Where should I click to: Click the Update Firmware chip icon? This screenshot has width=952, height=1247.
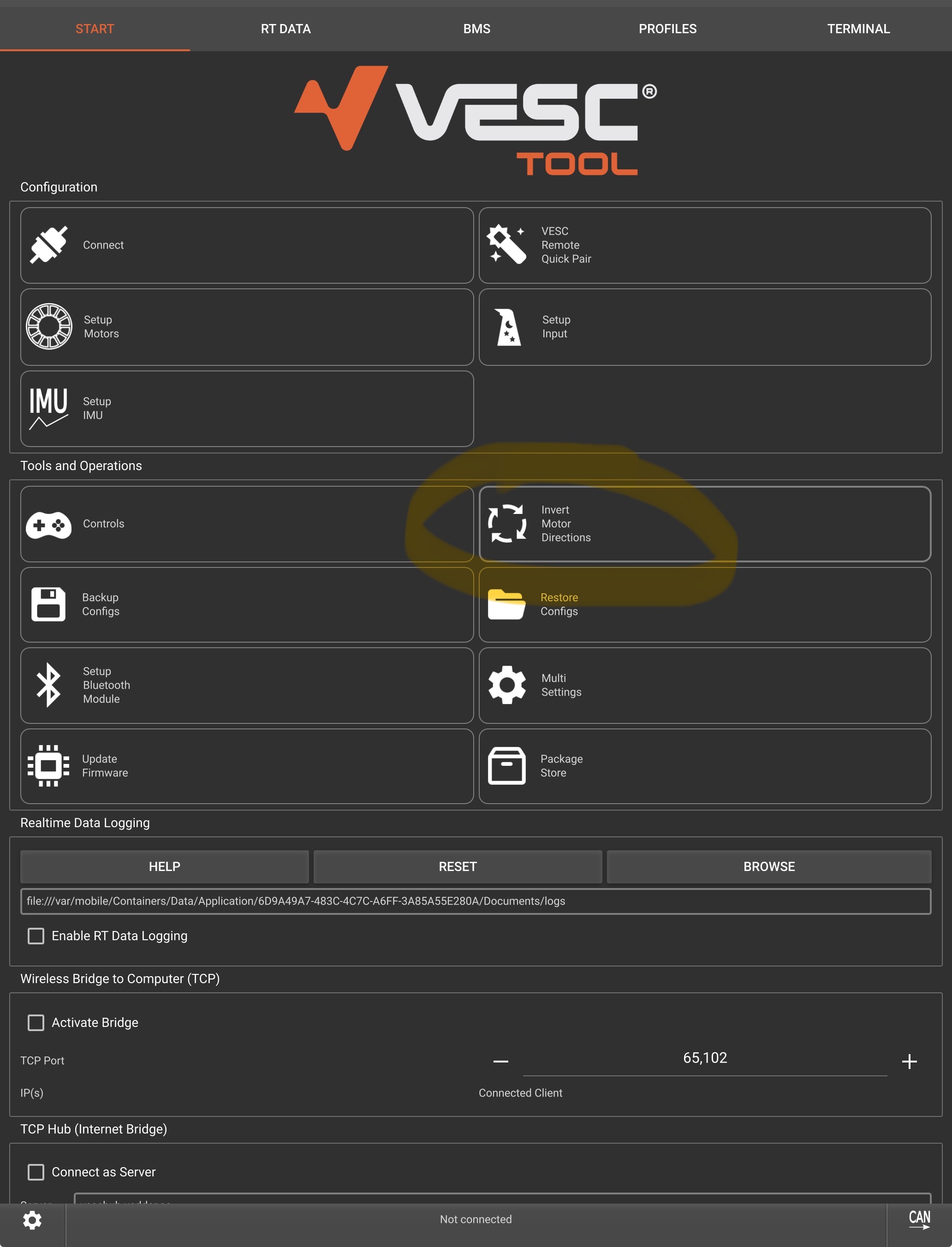pos(49,766)
